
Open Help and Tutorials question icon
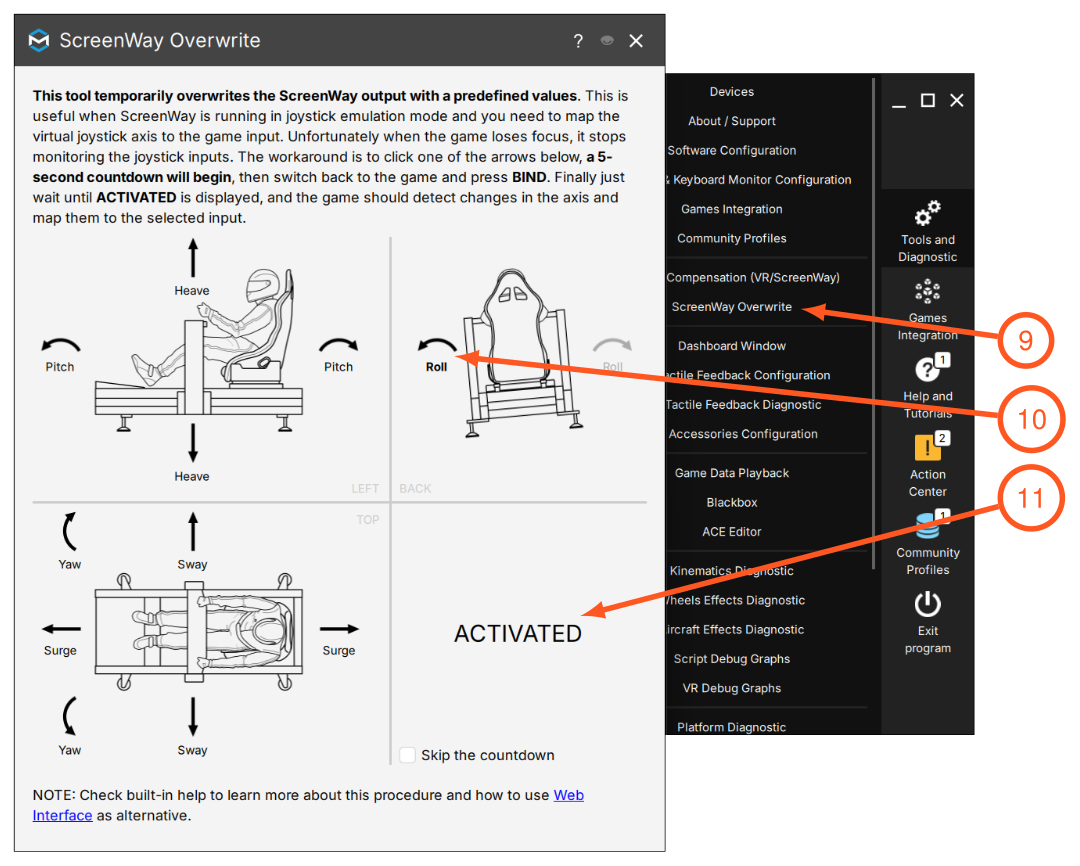point(927,369)
